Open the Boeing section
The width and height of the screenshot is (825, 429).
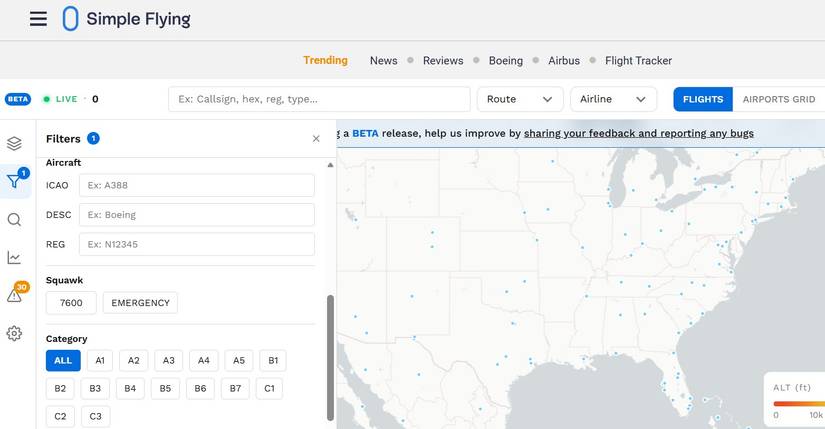click(506, 61)
